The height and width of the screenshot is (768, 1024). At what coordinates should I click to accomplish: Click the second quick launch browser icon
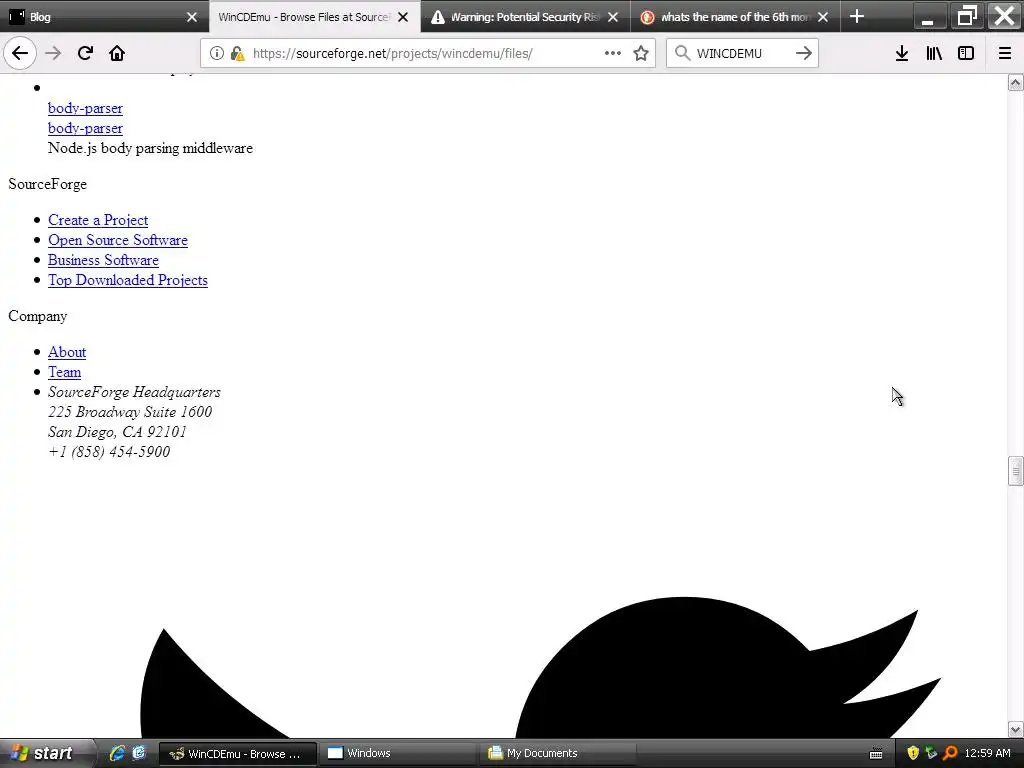pos(139,753)
